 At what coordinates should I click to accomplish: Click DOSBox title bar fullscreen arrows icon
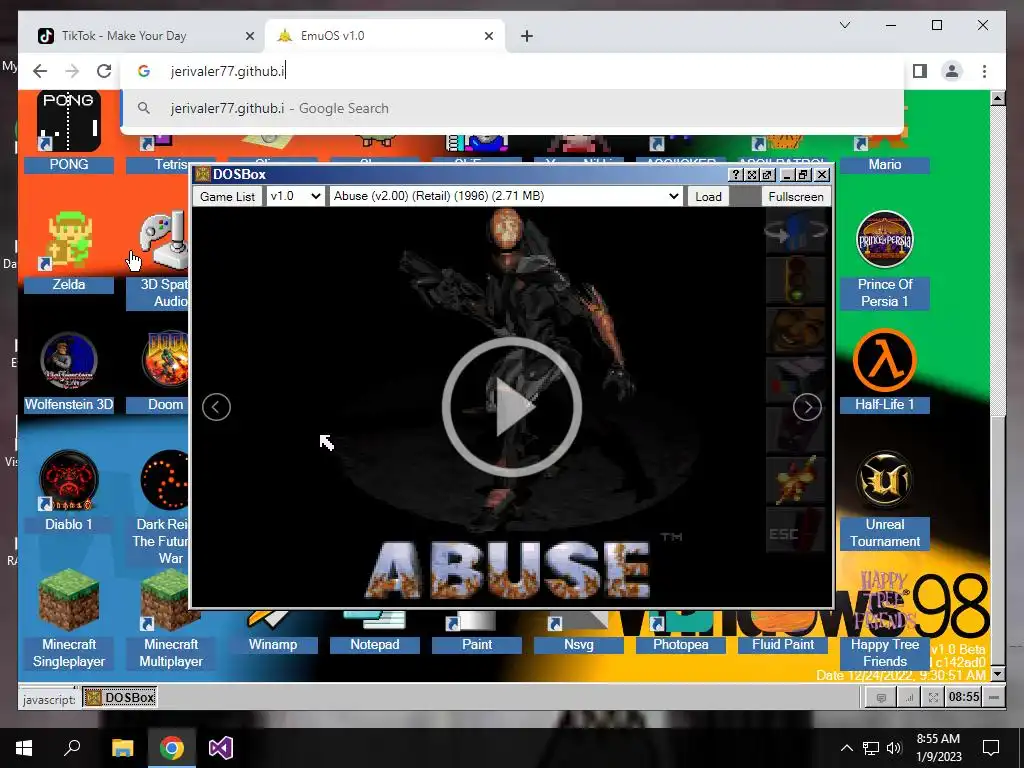[752, 174]
